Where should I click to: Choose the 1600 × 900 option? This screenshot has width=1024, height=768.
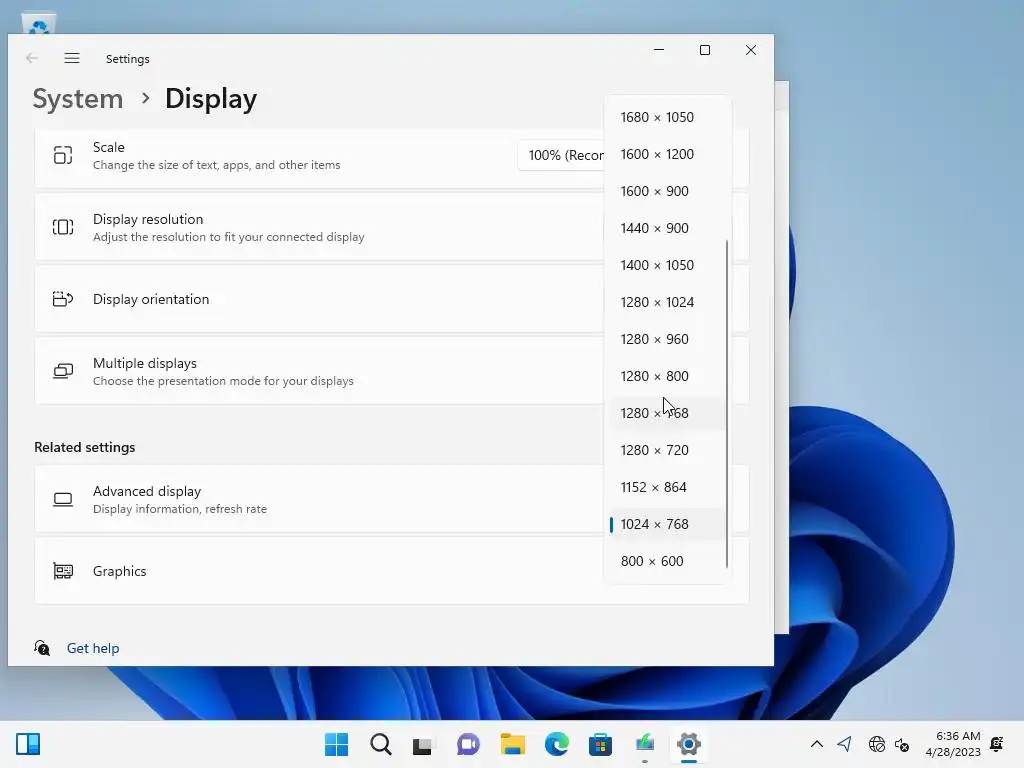tap(666, 191)
